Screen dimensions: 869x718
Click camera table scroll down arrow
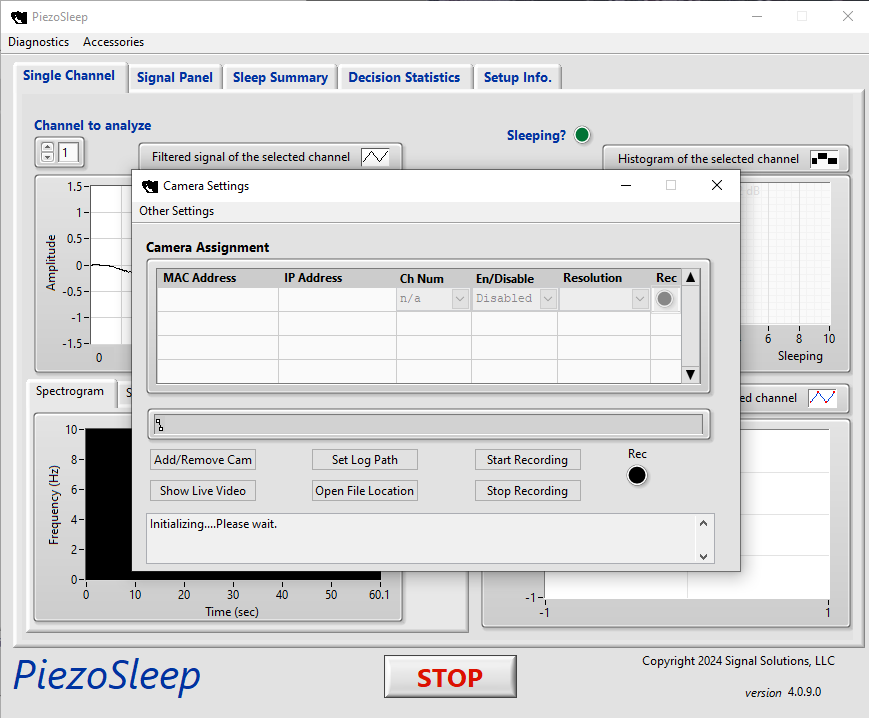click(x=691, y=375)
